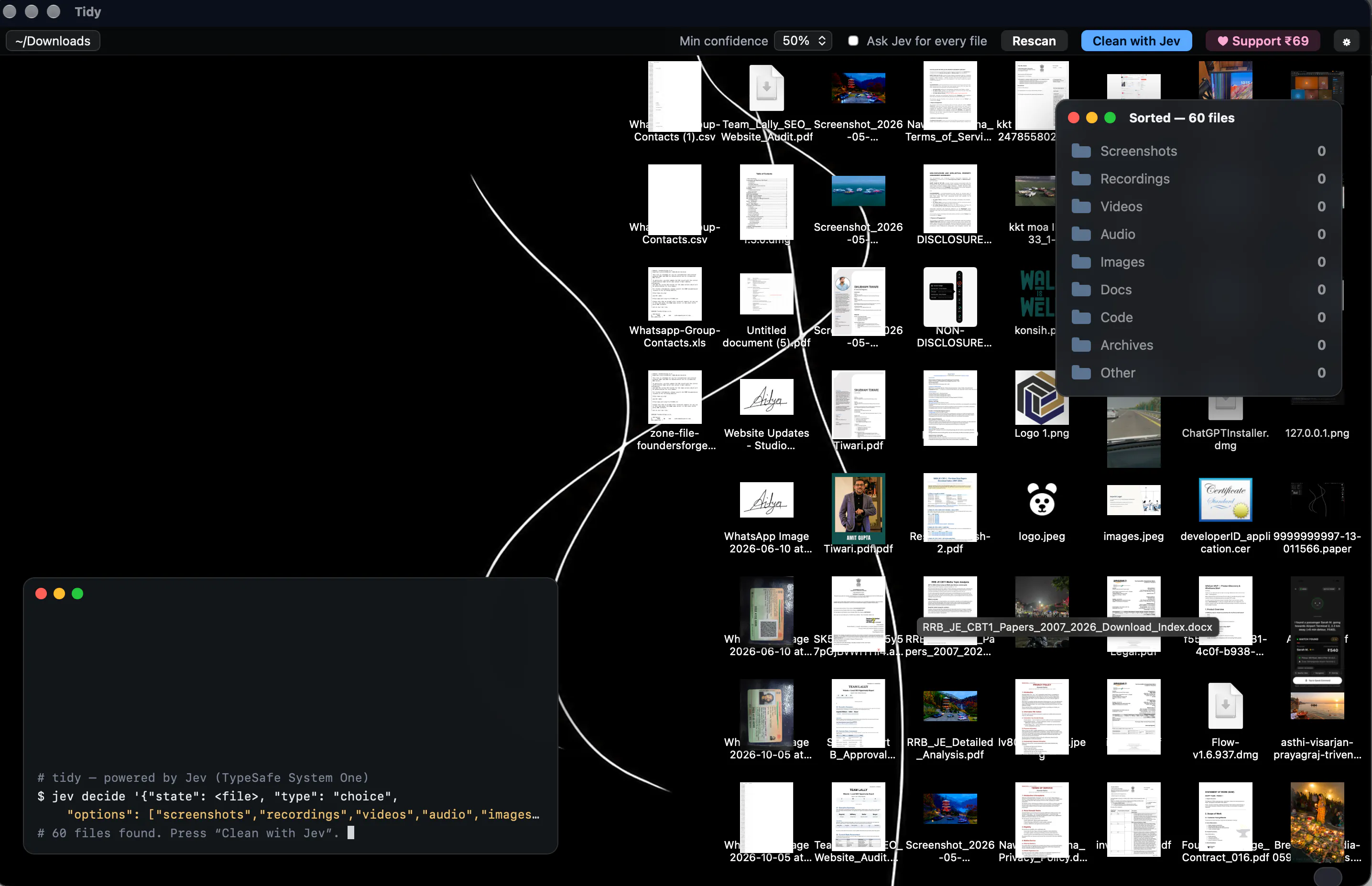Click the jev decide command line in terminal
This screenshot has height=886, width=1372.
coord(218,796)
